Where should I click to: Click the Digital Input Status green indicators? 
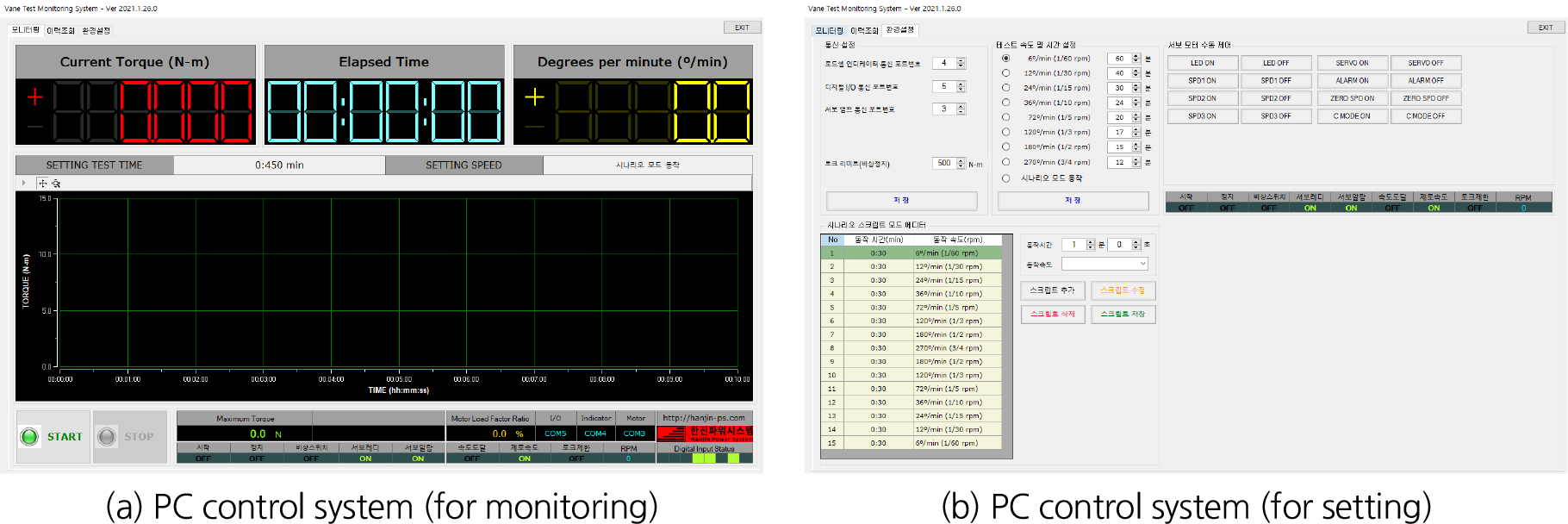pyautogui.click(x=715, y=458)
